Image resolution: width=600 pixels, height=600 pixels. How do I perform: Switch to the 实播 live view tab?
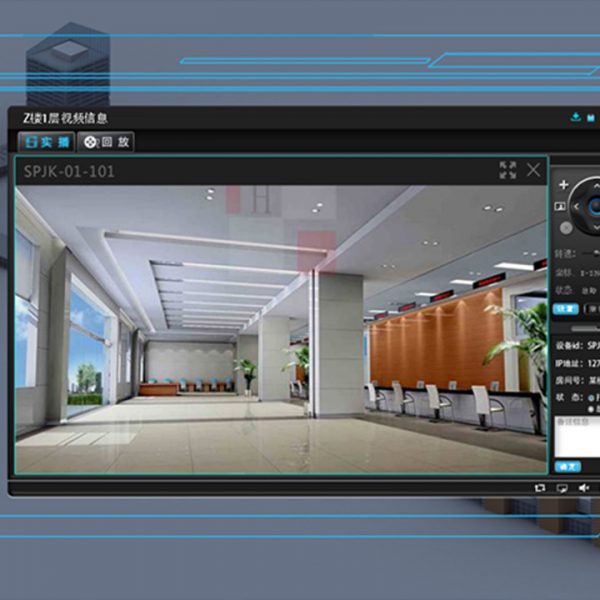pos(46,143)
